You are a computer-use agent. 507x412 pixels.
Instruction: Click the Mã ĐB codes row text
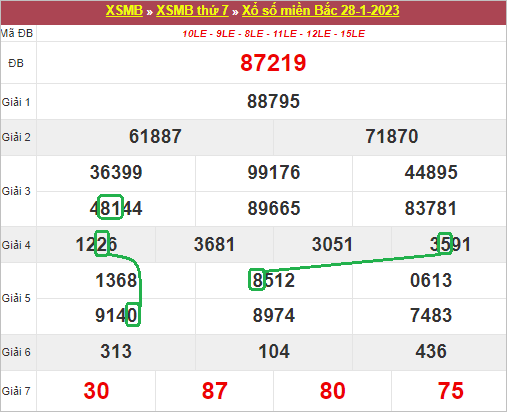[274, 34]
